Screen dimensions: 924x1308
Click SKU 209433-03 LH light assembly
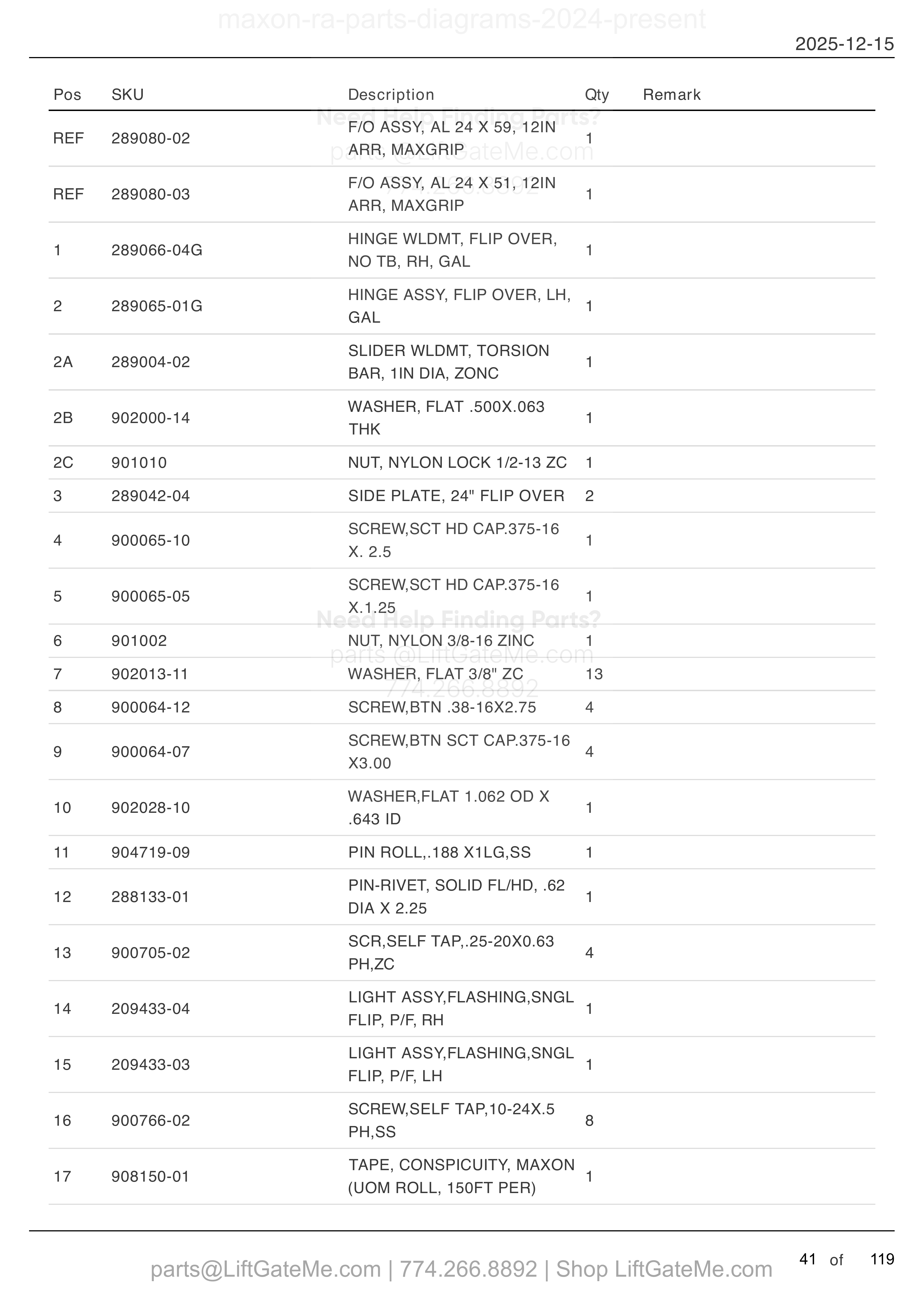pos(151,1065)
